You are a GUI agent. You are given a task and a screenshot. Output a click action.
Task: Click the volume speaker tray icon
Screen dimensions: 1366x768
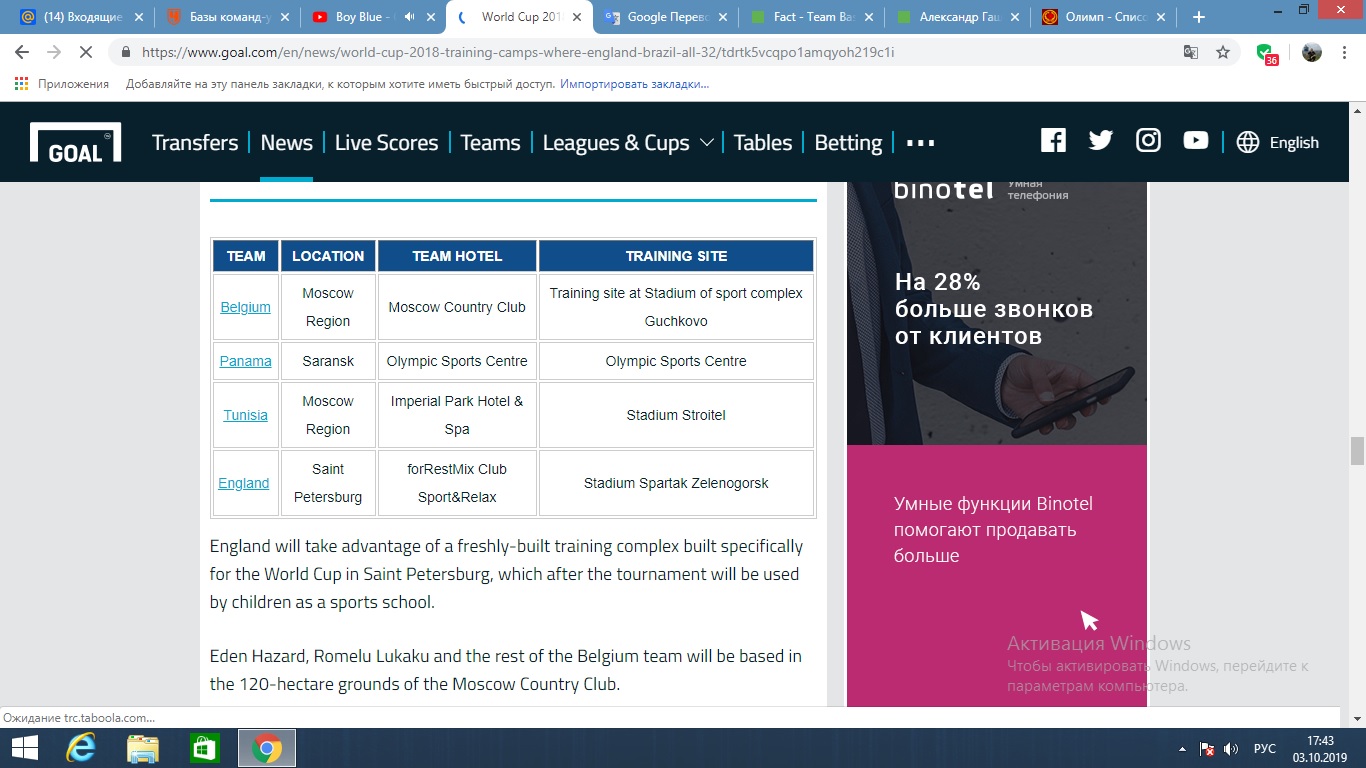1231,749
